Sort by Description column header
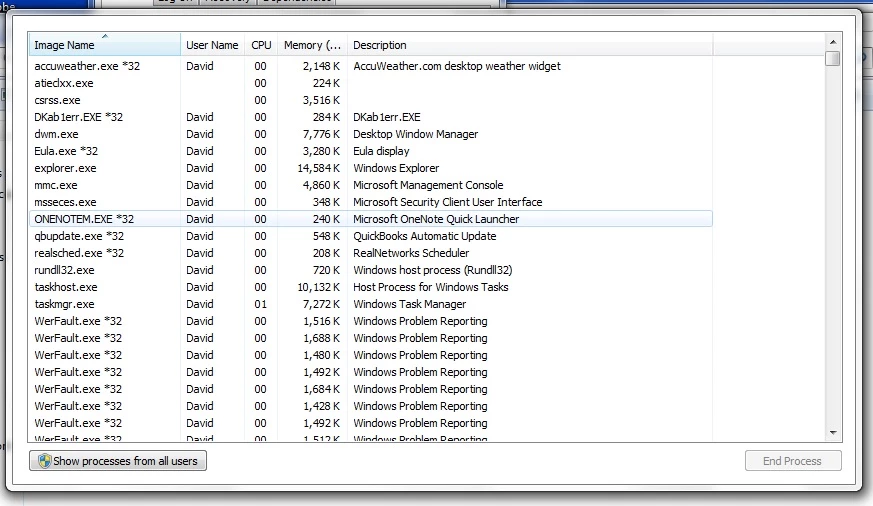This screenshot has width=873, height=506. [x=529, y=45]
